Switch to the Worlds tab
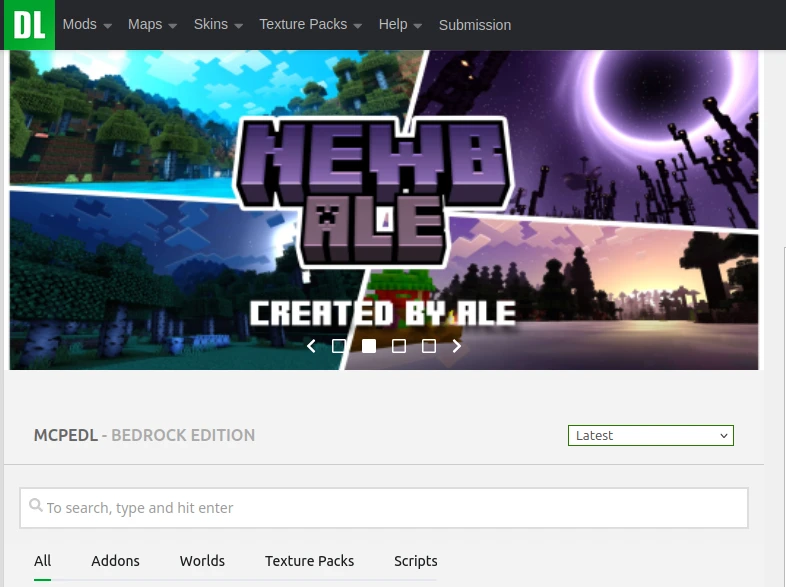786x587 pixels. 202,561
